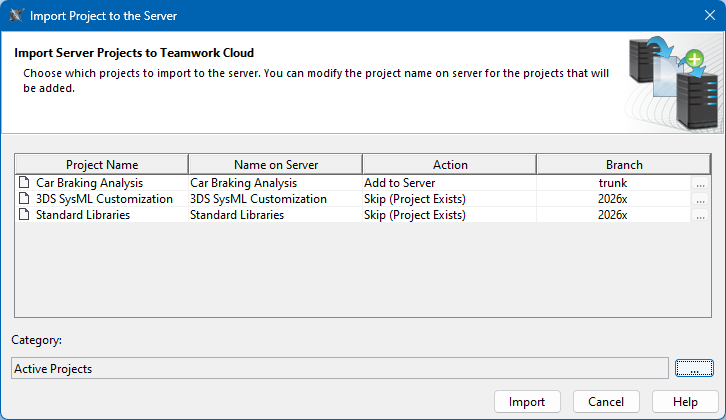Browse for a category with ellipsis button
This screenshot has width=726, height=420.
click(694, 369)
